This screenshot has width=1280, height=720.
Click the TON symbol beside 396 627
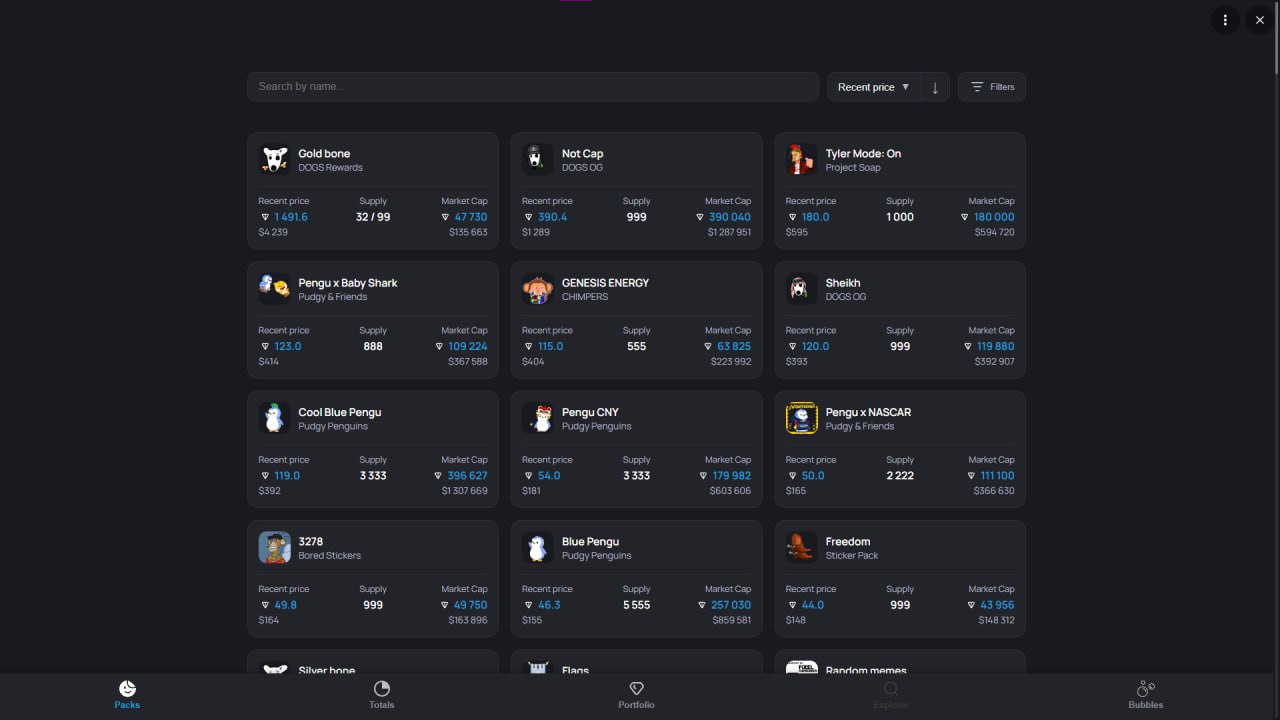point(439,476)
